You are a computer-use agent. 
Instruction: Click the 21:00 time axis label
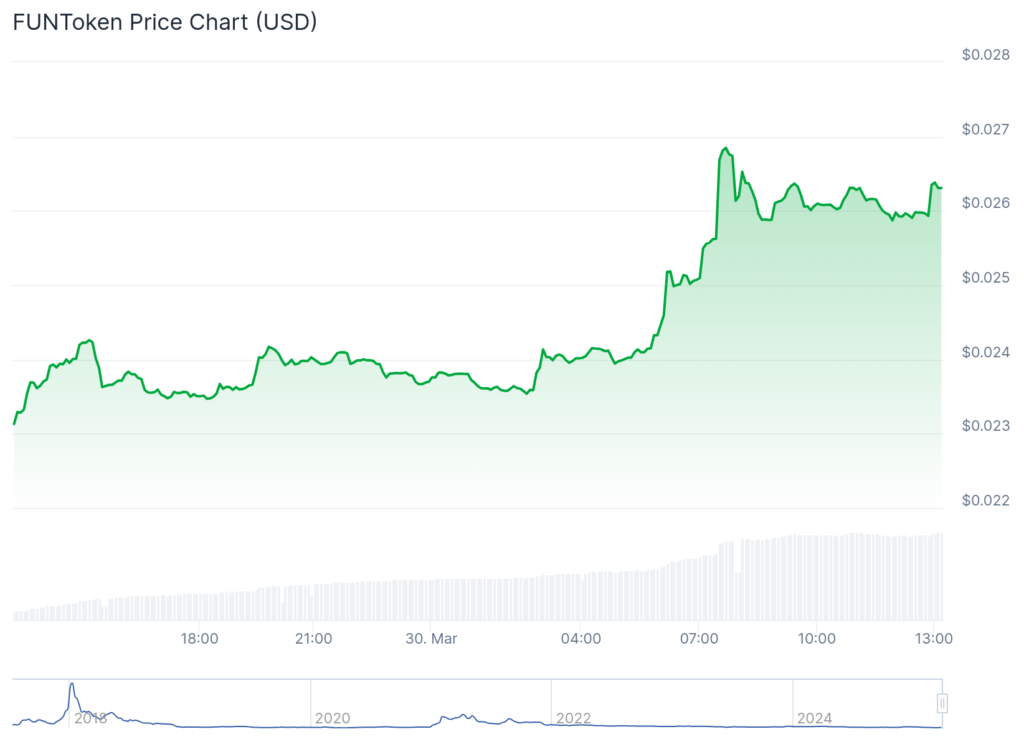click(313, 638)
